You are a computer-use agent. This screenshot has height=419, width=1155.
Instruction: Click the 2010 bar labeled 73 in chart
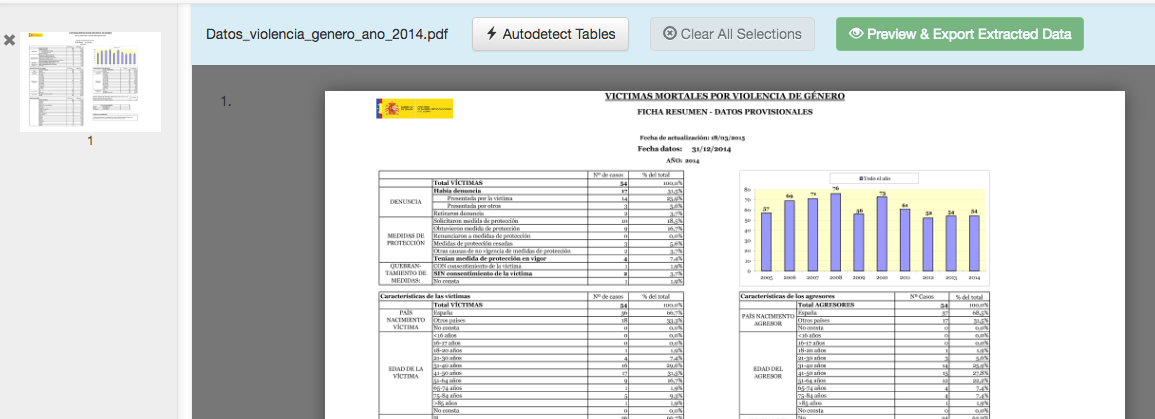coord(882,233)
